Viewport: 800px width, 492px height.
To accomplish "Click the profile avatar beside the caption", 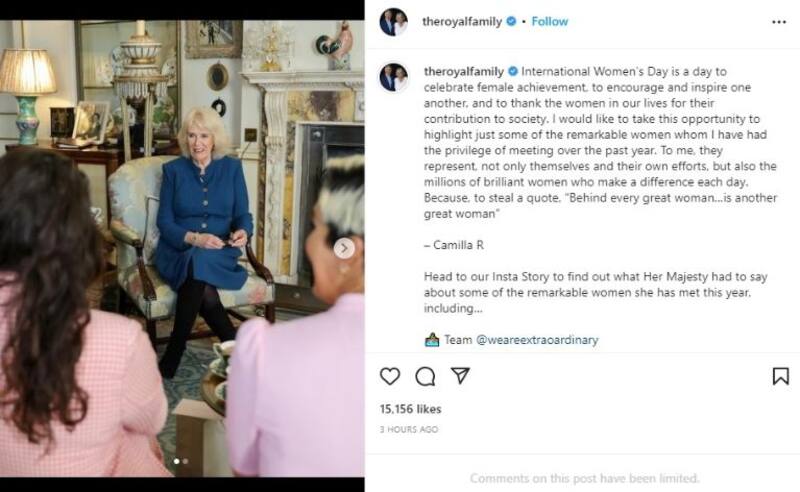I will 394,76.
